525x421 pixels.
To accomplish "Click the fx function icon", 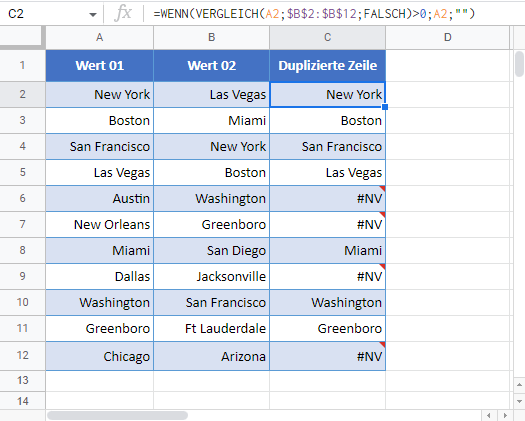I will click(x=123, y=14).
